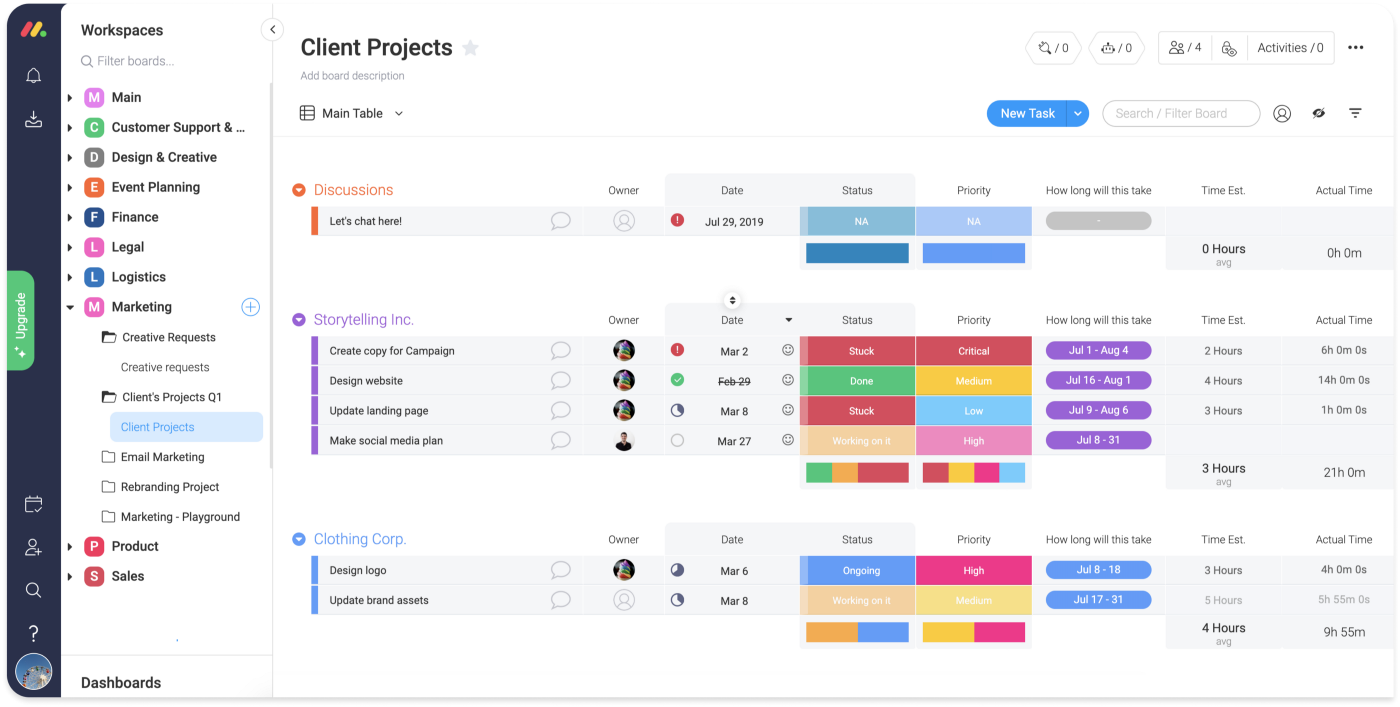Image resolution: width=1400 pixels, height=707 pixels.
Task: Open the board's three-dot options menu
Action: click(1355, 48)
